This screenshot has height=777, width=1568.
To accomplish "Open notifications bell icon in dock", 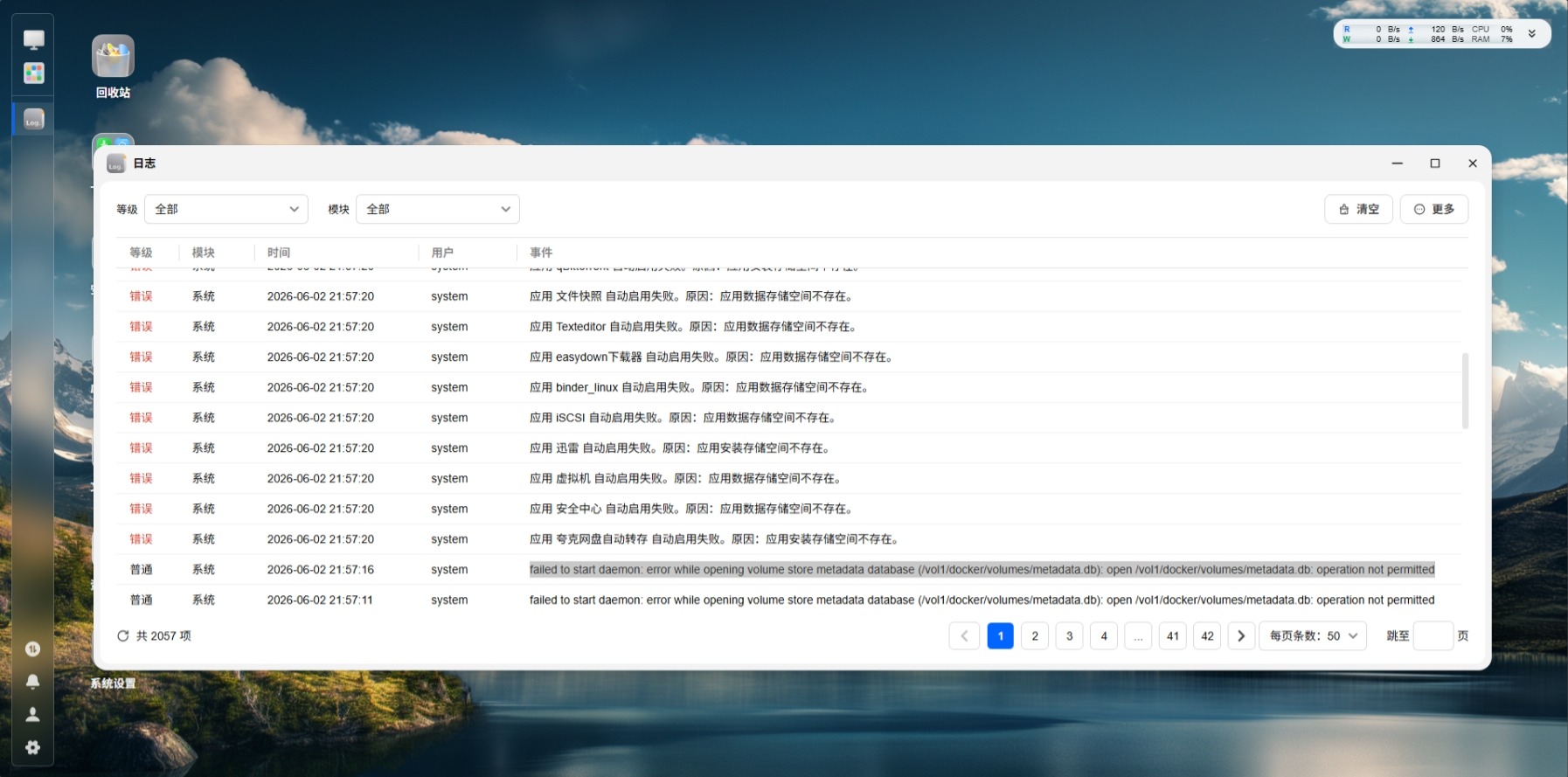I will 32,682.
